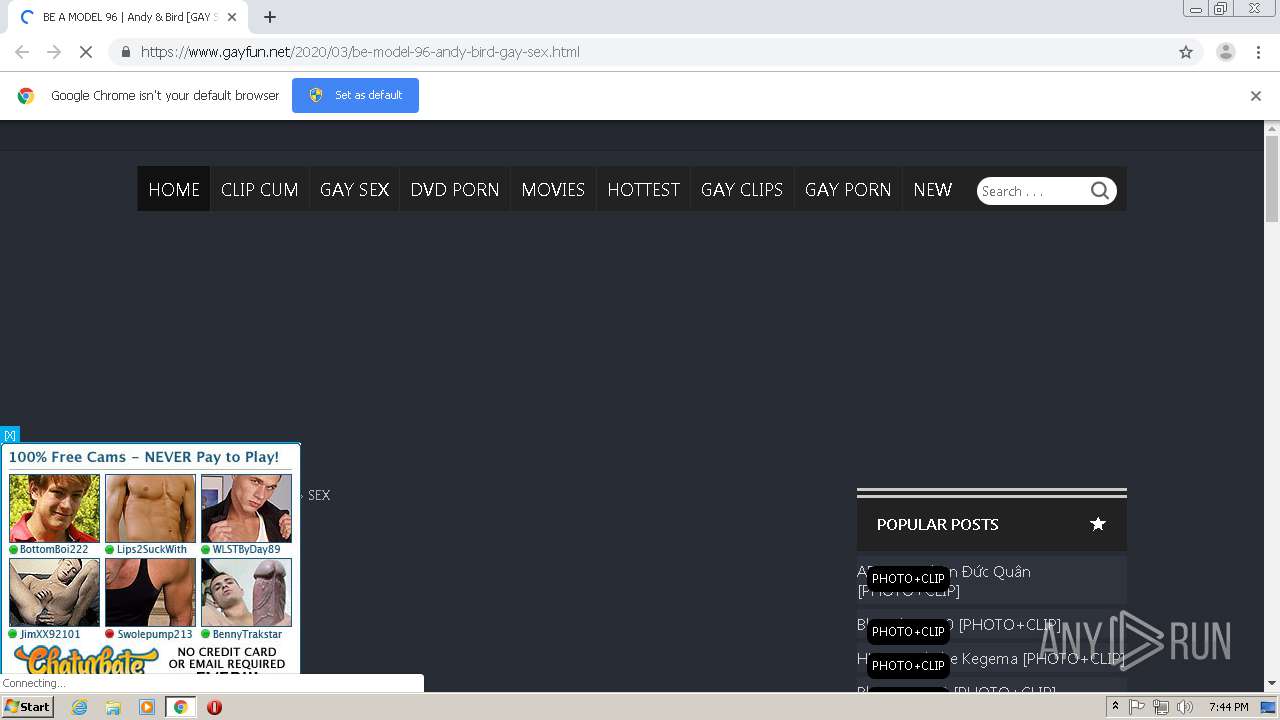The height and width of the screenshot is (720, 1280).
Task: Open Action Center flag icon
Action: [1137, 707]
